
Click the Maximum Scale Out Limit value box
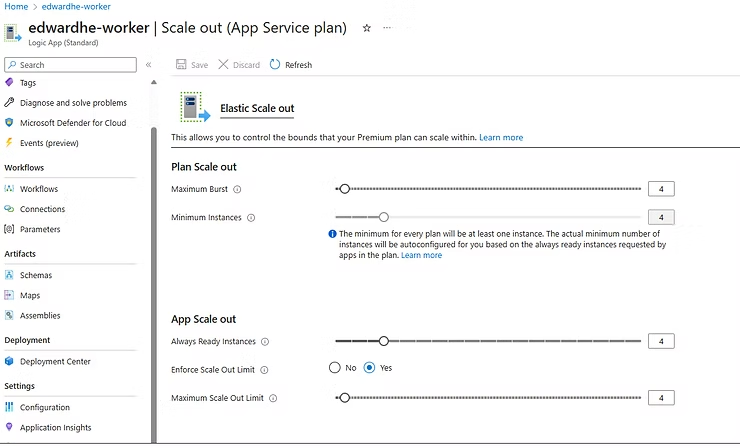pyautogui.click(x=661, y=398)
